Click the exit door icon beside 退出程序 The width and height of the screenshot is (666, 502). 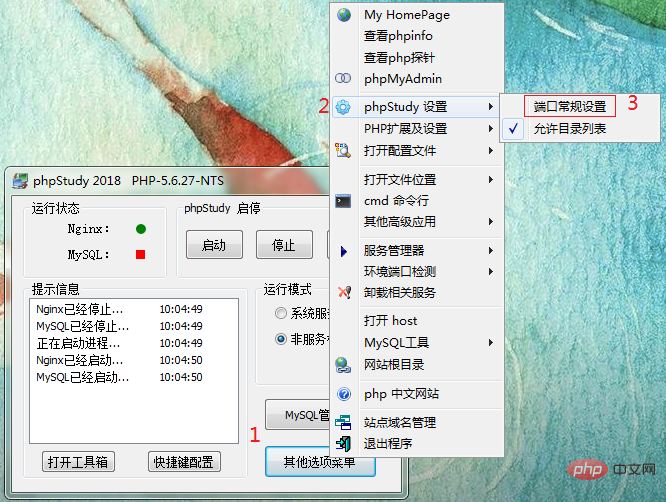pos(343,444)
